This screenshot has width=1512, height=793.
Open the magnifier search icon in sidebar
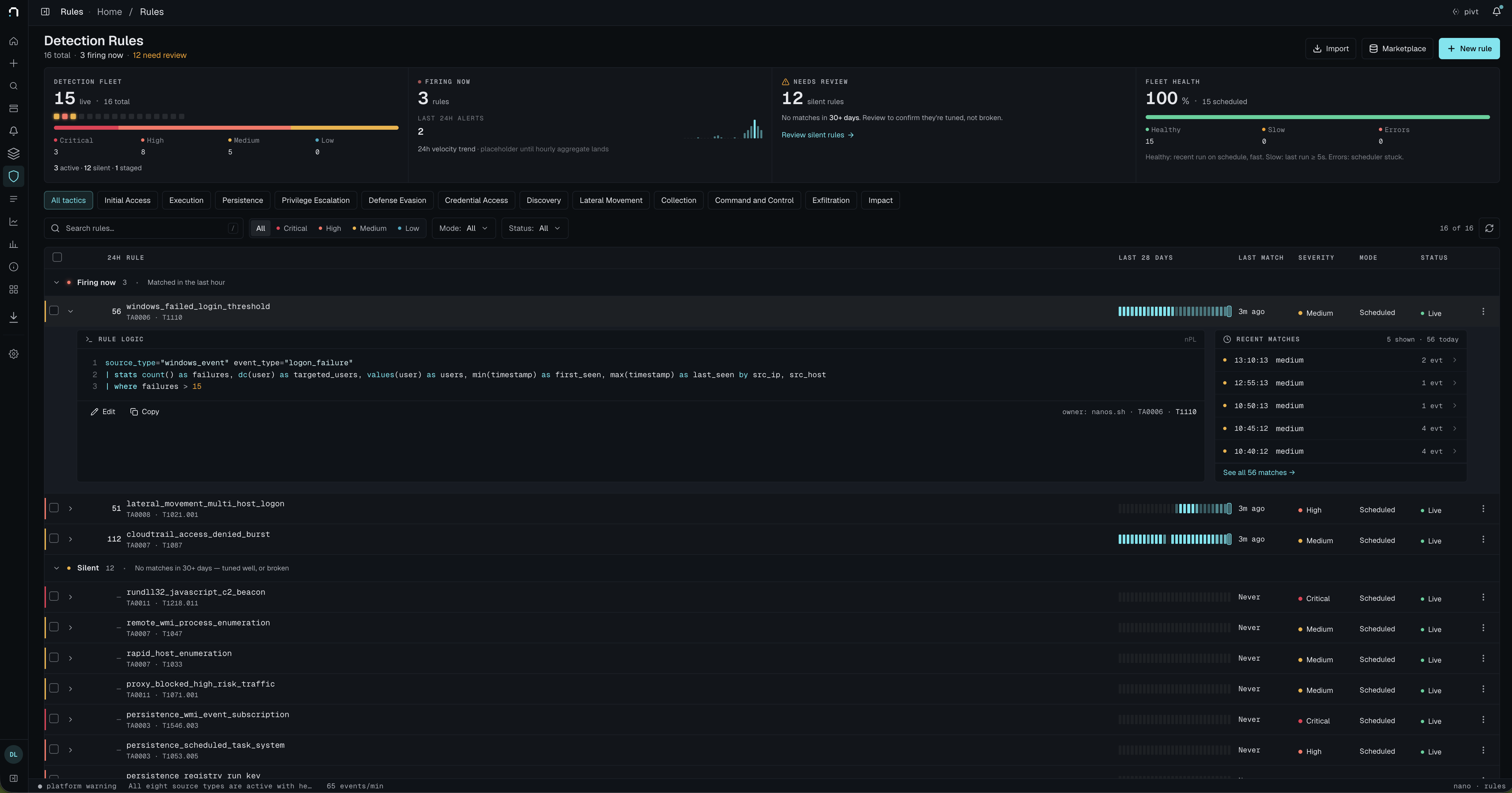14,86
